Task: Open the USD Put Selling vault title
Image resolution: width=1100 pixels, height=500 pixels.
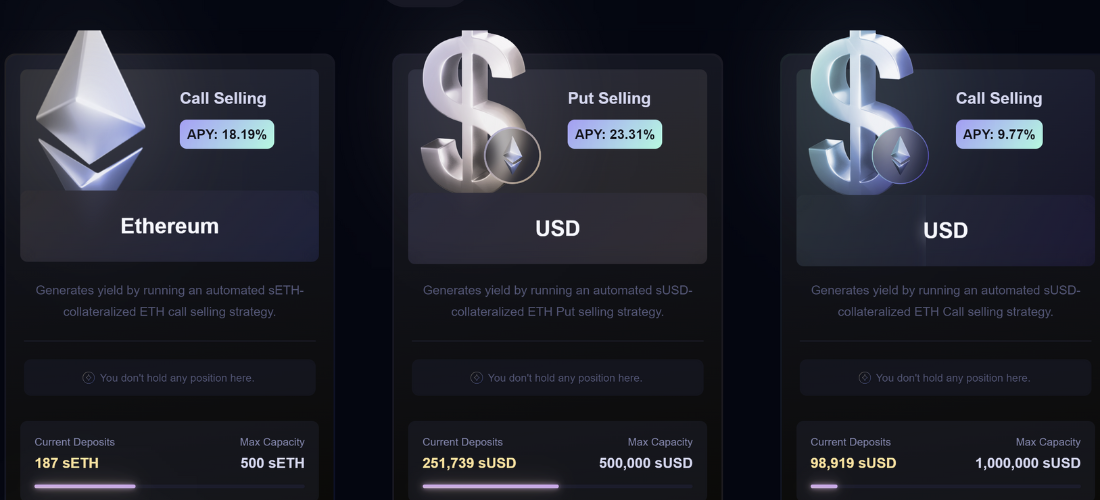Action: pos(557,228)
